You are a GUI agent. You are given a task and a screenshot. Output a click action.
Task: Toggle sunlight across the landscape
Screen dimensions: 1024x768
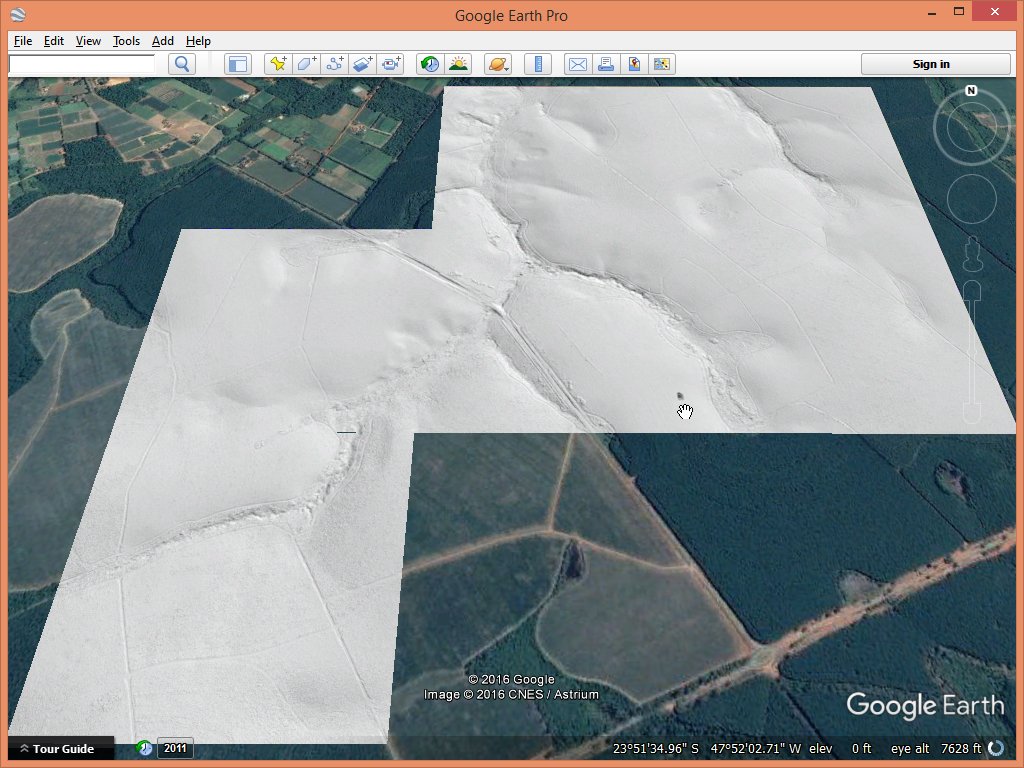point(458,64)
